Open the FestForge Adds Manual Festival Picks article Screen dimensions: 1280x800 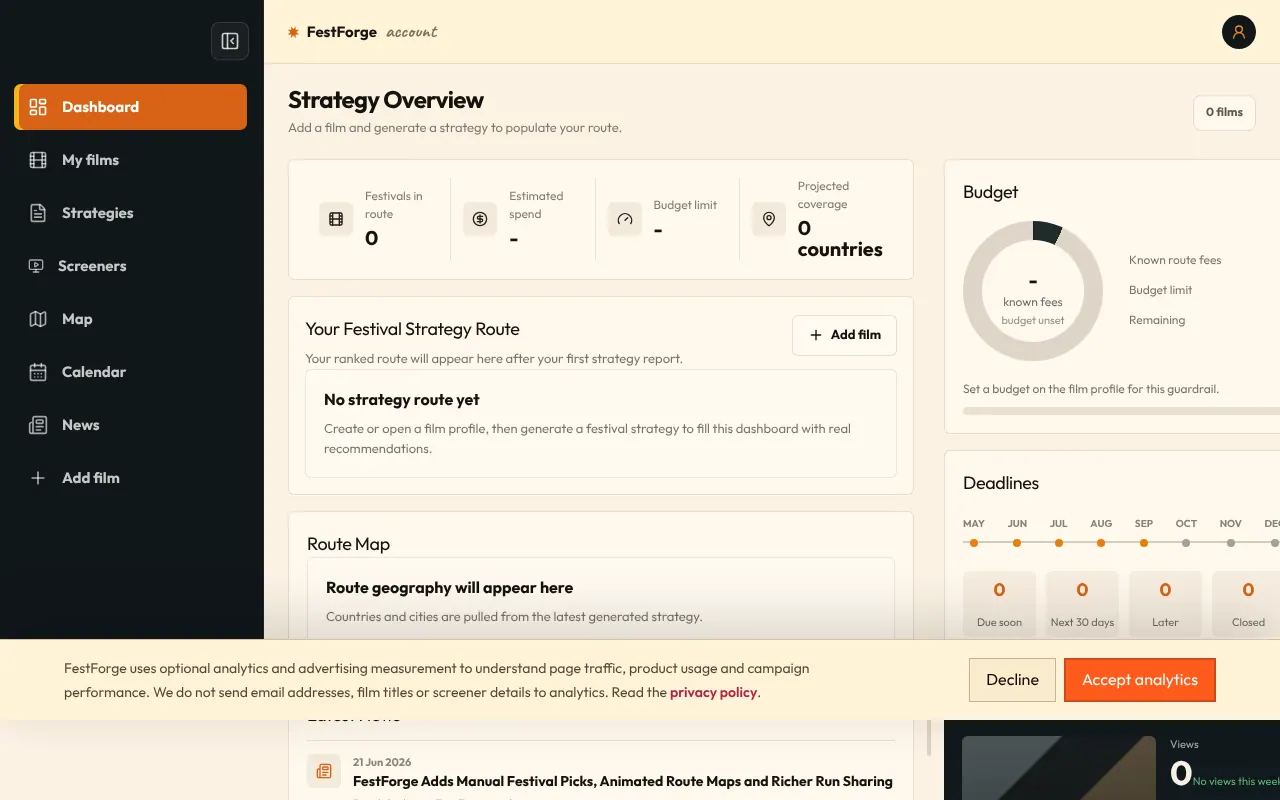[x=623, y=781]
